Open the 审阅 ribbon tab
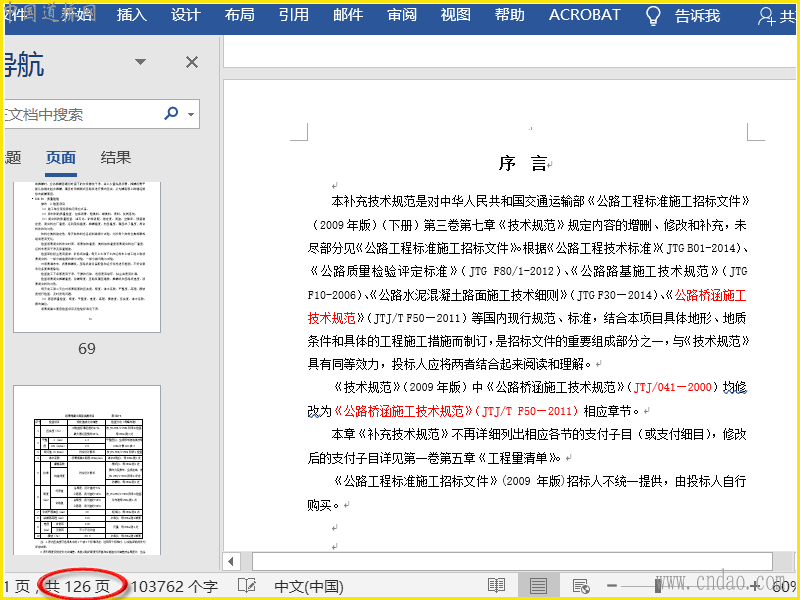Viewport: 800px width, 600px height. tap(402, 15)
